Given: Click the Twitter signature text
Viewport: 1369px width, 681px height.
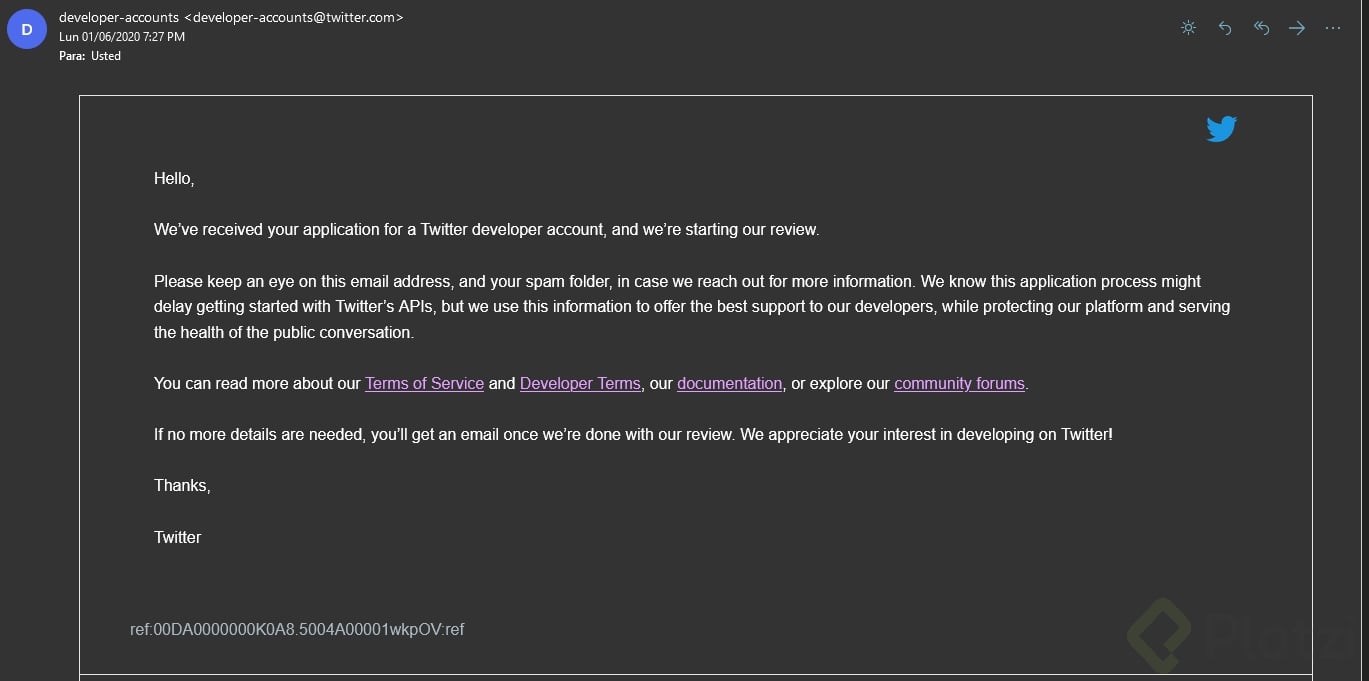Looking at the screenshot, I should pyautogui.click(x=178, y=537).
